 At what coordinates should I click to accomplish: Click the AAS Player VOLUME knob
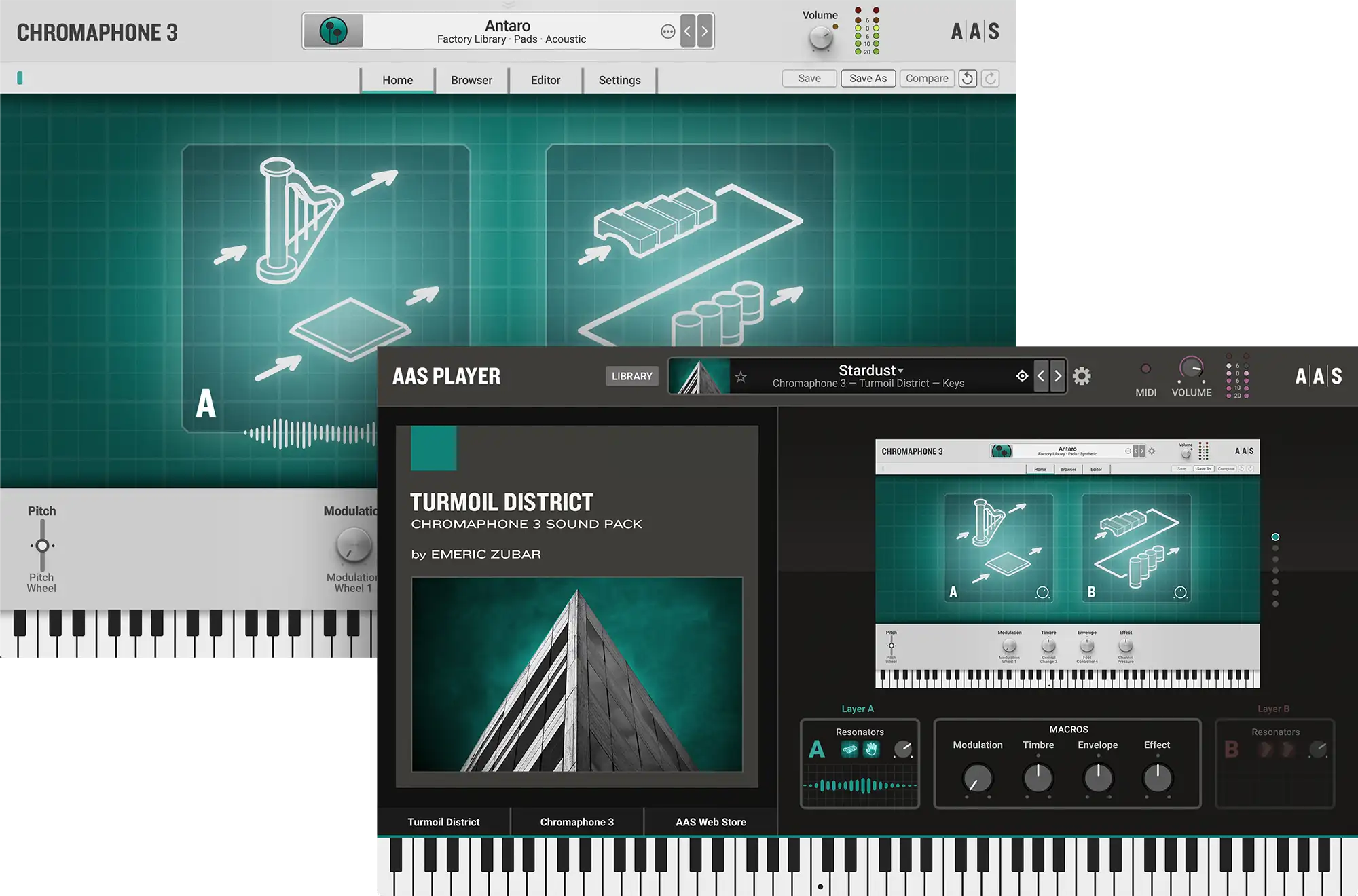1191,369
